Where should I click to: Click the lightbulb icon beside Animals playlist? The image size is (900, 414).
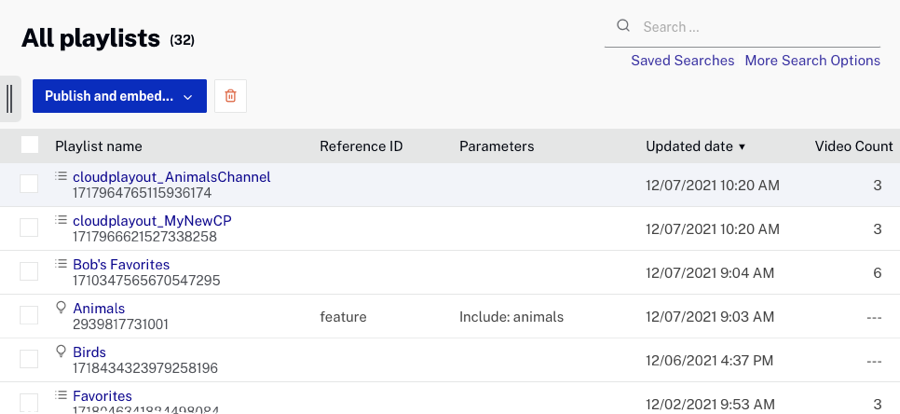click(x=61, y=308)
